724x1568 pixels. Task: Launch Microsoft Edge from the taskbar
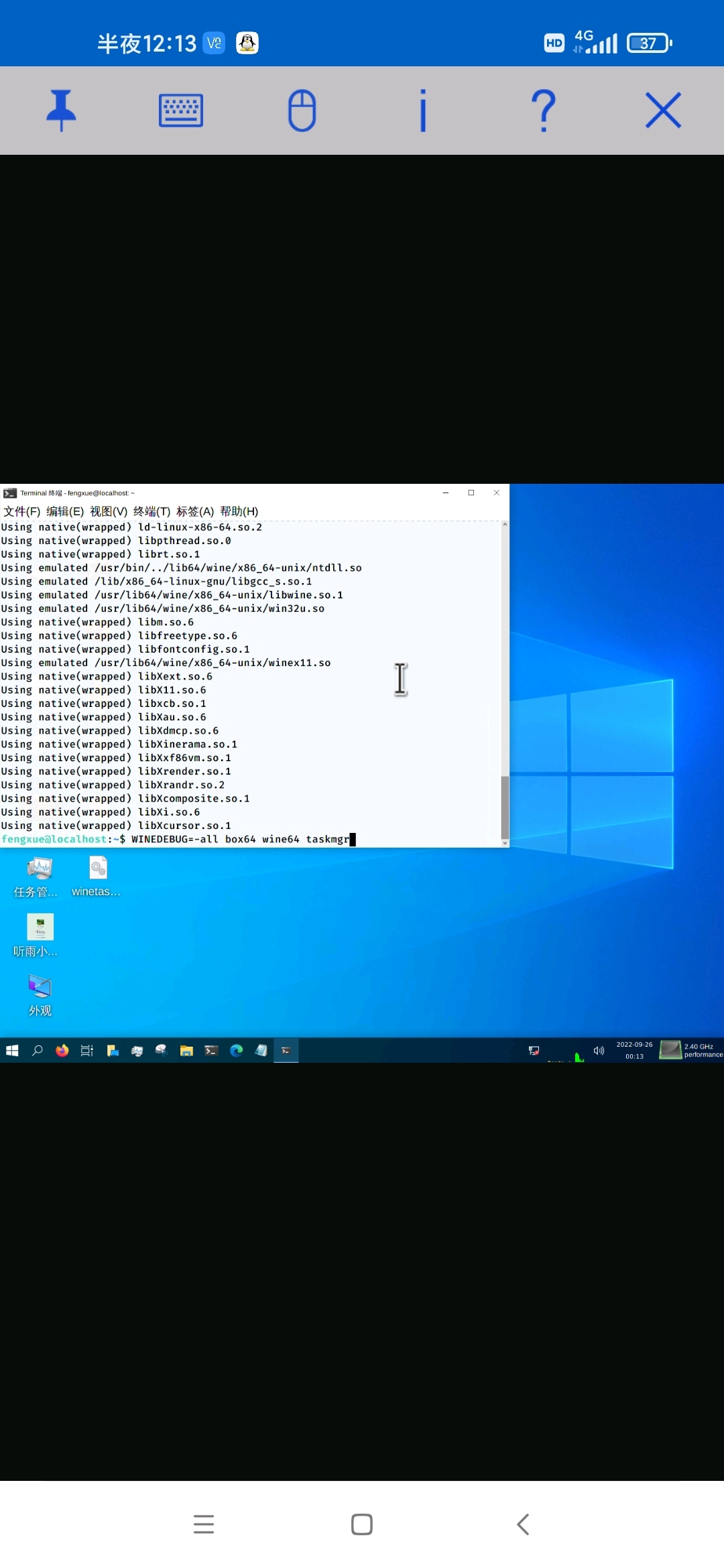point(237,1051)
